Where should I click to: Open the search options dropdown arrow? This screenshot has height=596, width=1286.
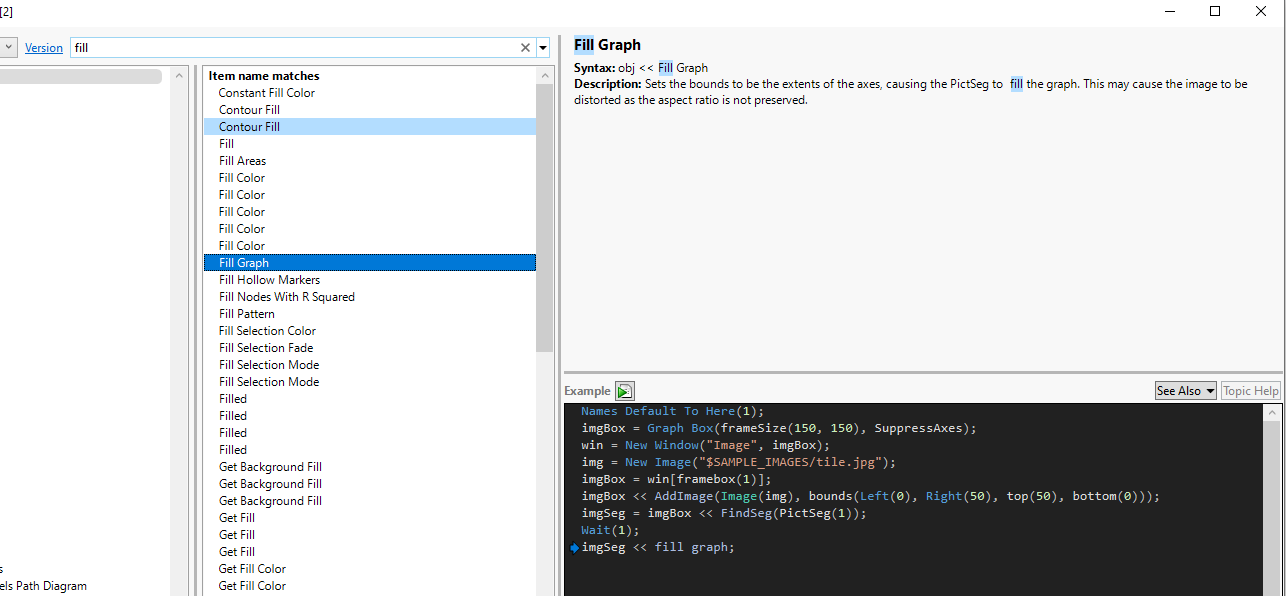[x=543, y=47]
